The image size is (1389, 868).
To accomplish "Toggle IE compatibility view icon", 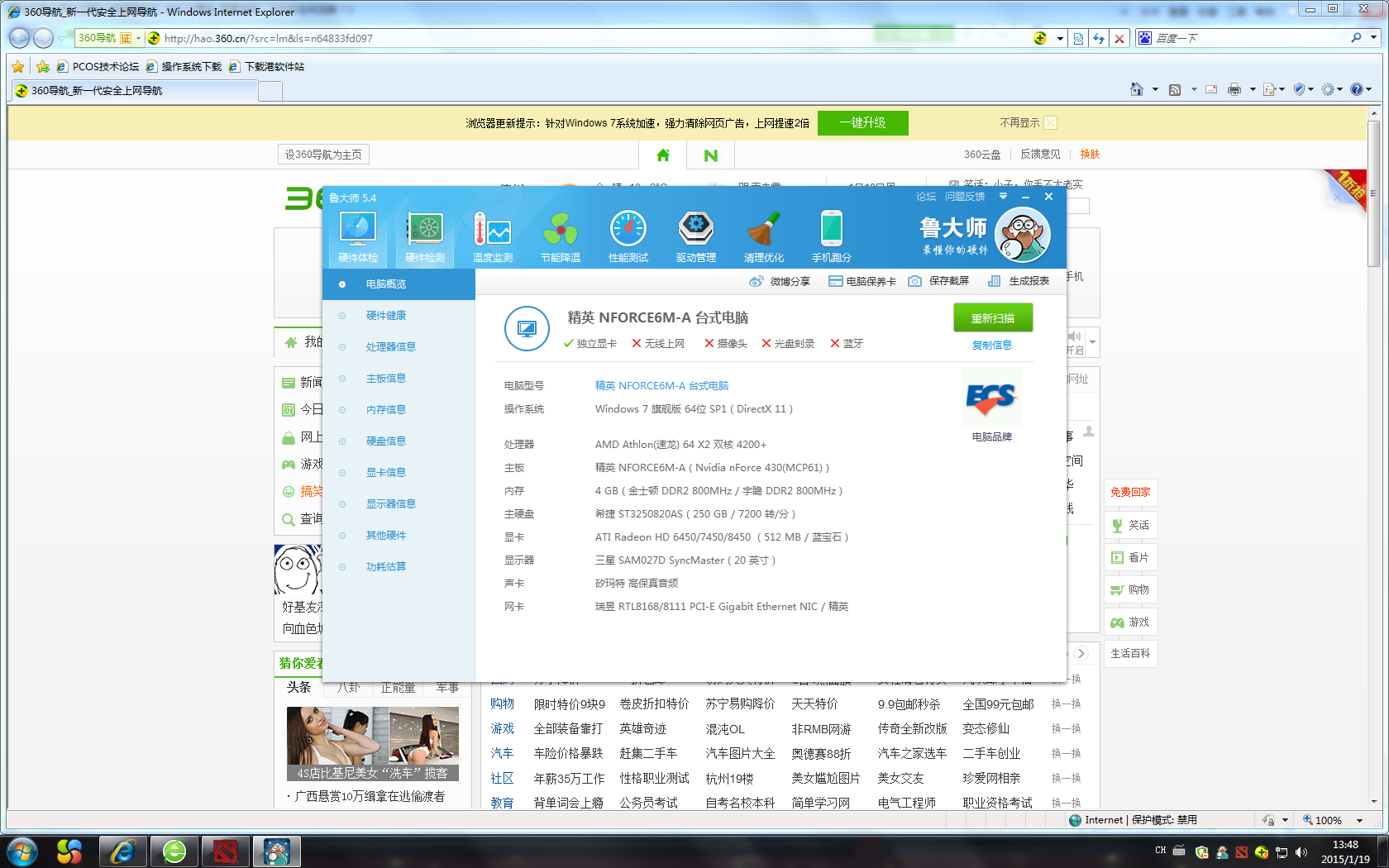I will 1078,38.
